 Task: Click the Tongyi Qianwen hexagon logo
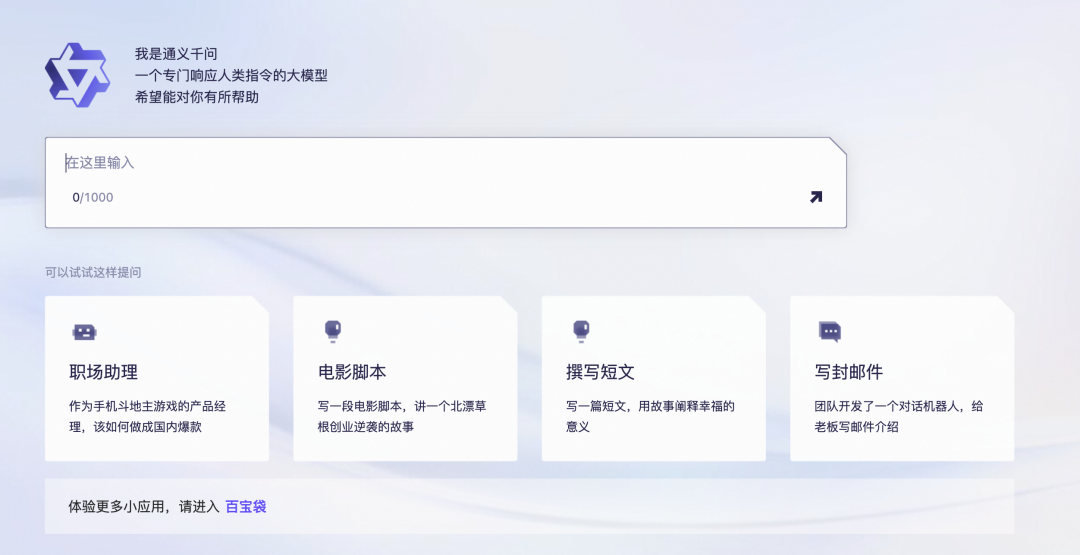tap(76, 75)
